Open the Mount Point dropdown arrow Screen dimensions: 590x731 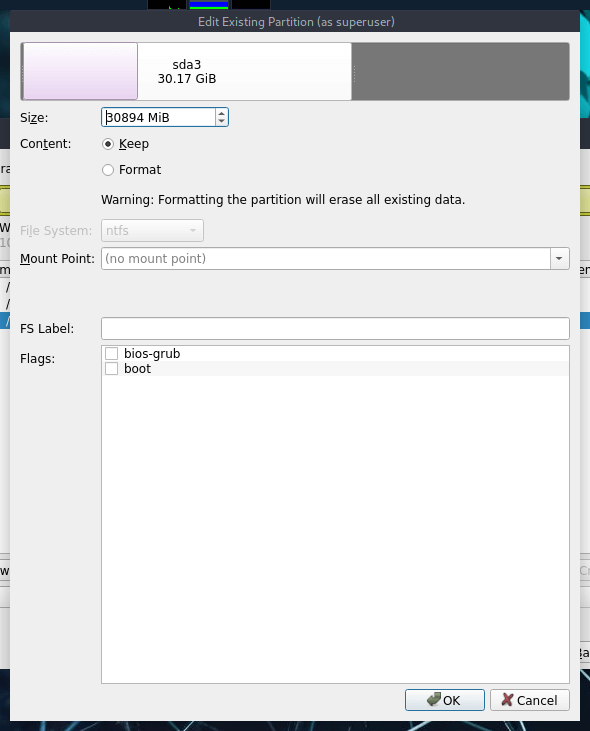coord(559,258)
